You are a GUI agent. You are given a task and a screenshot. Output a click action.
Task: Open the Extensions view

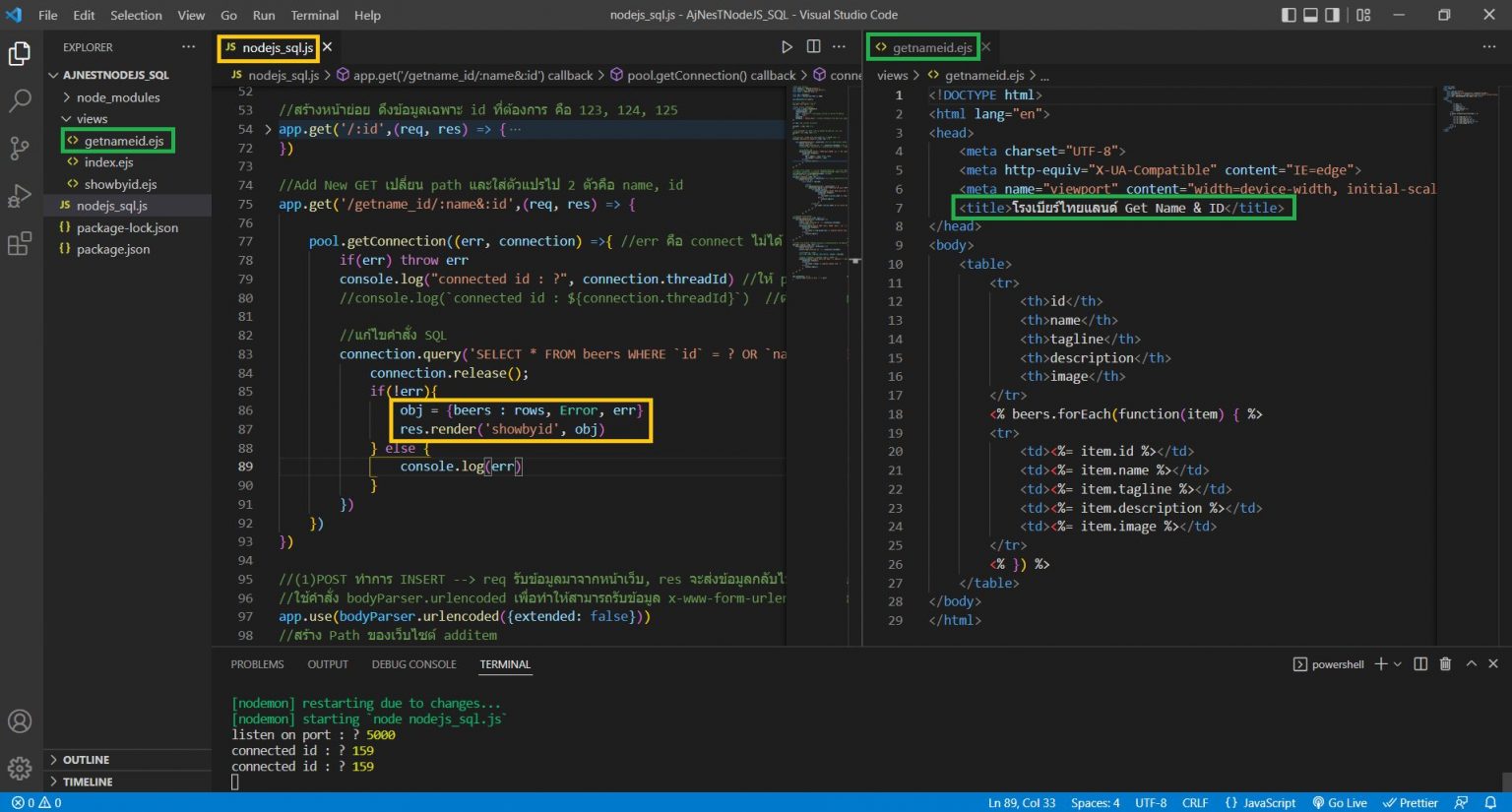20,244
